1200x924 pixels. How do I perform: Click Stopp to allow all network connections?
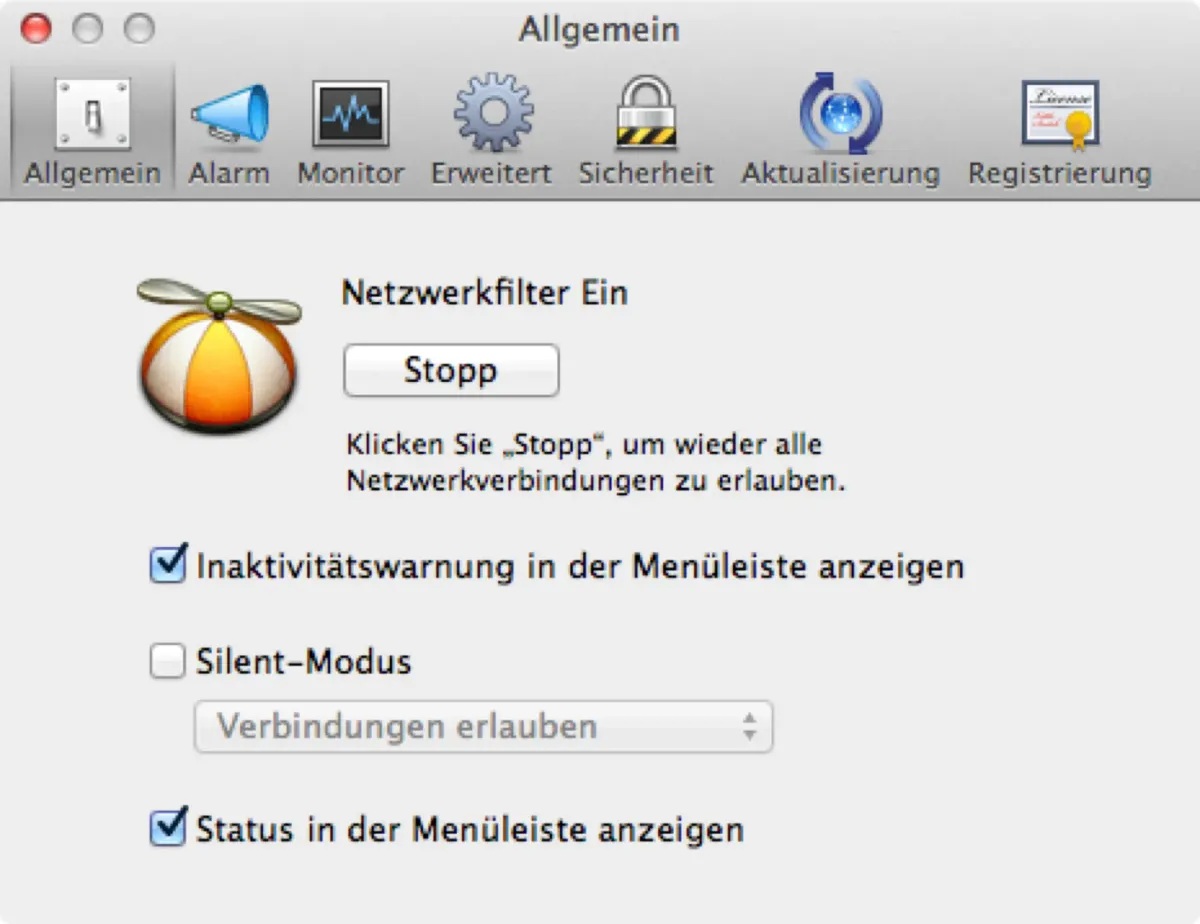point(451,369)
